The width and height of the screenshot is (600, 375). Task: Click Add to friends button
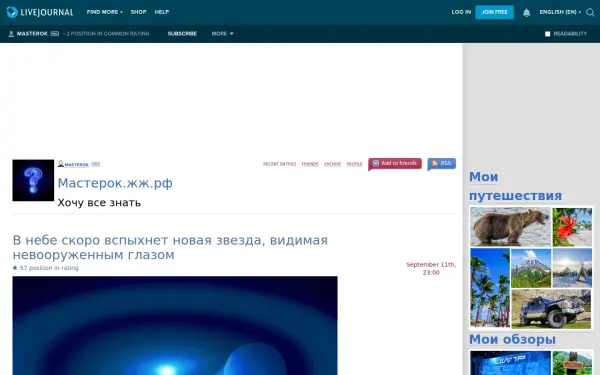click(x=395, y=163)
